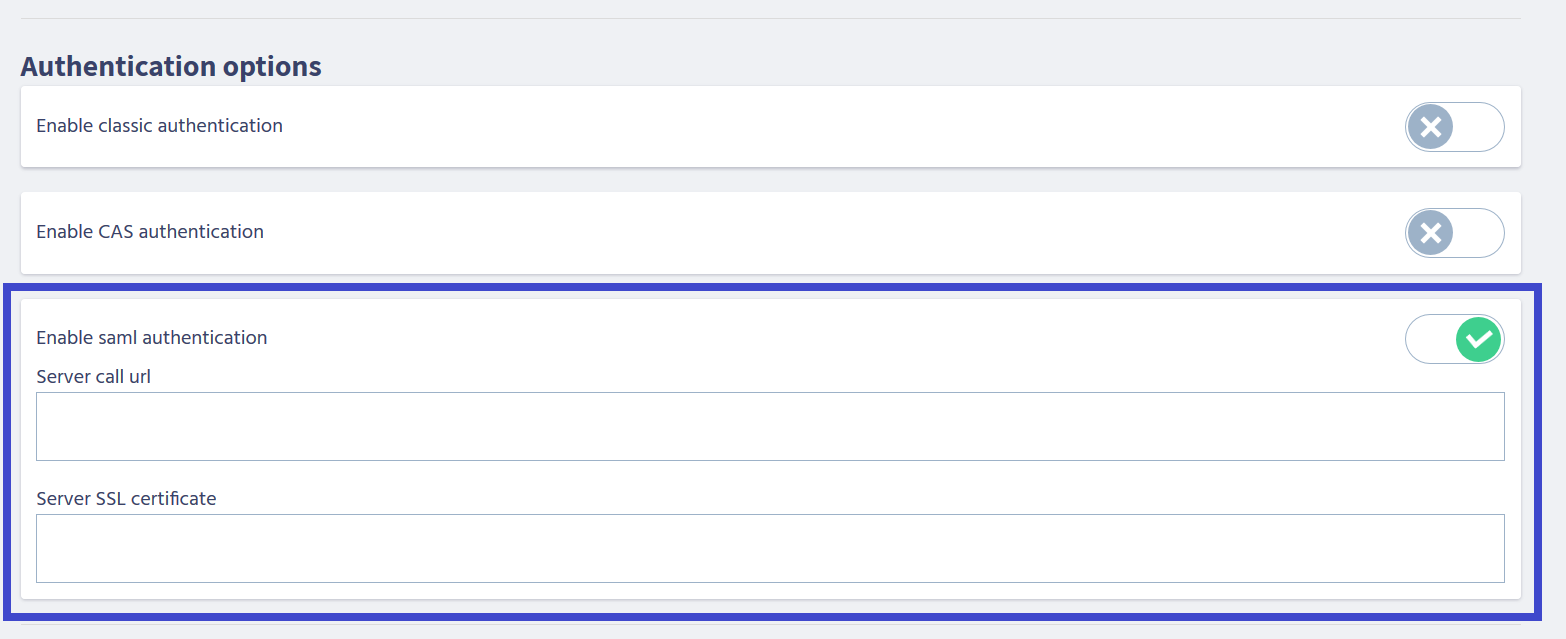Click the "Authentication options" section heading
The image size is (1566, 639).
point(171,67)
